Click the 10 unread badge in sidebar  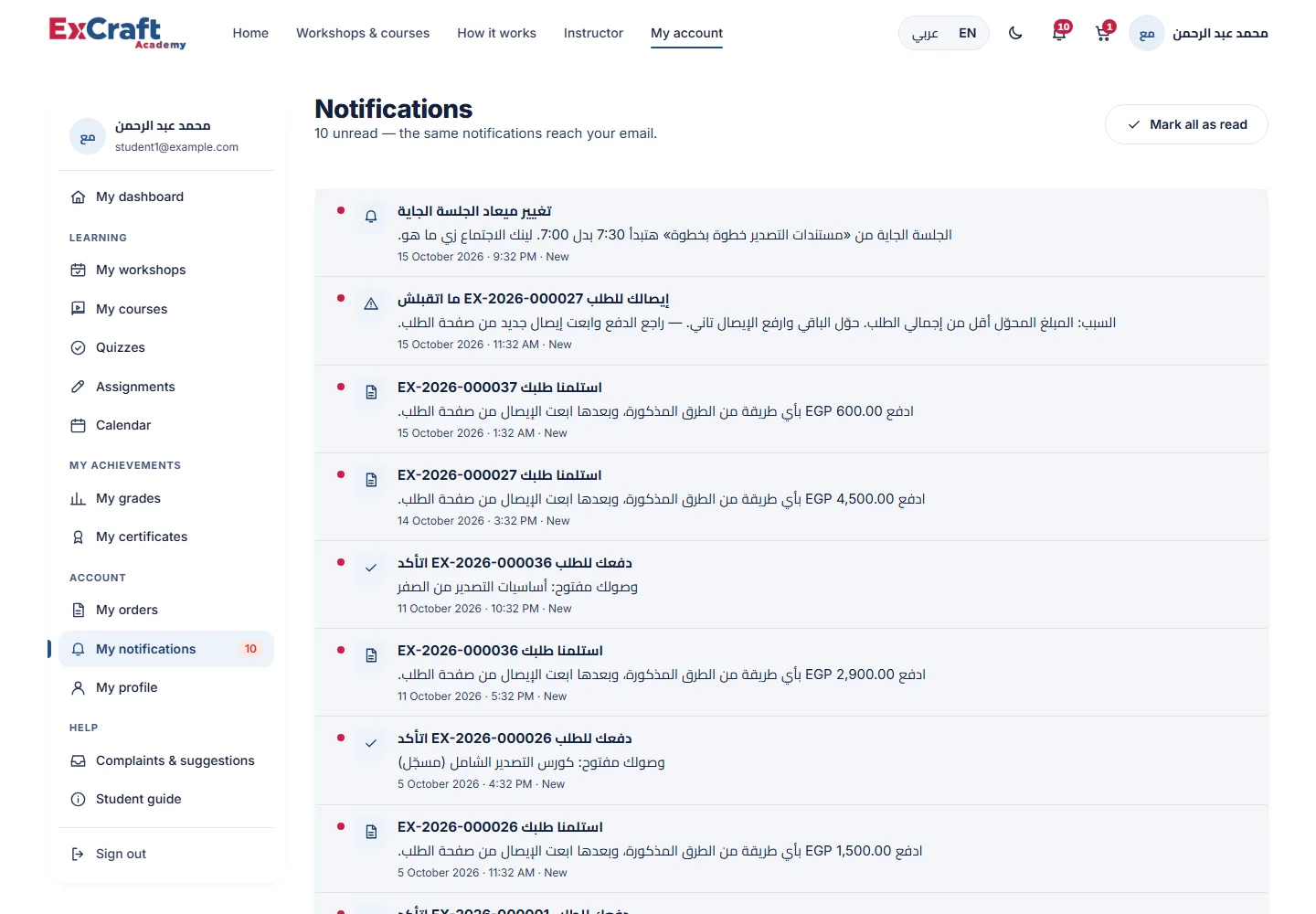coord(250,649)
